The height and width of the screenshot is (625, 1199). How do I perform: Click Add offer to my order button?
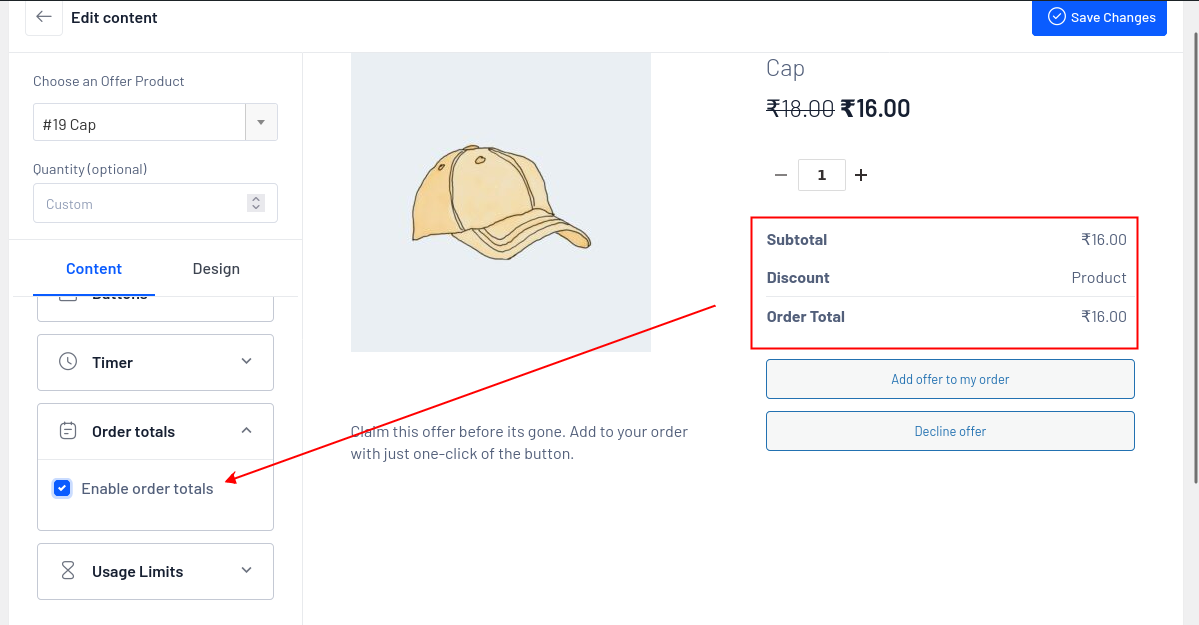pos(950,379)
